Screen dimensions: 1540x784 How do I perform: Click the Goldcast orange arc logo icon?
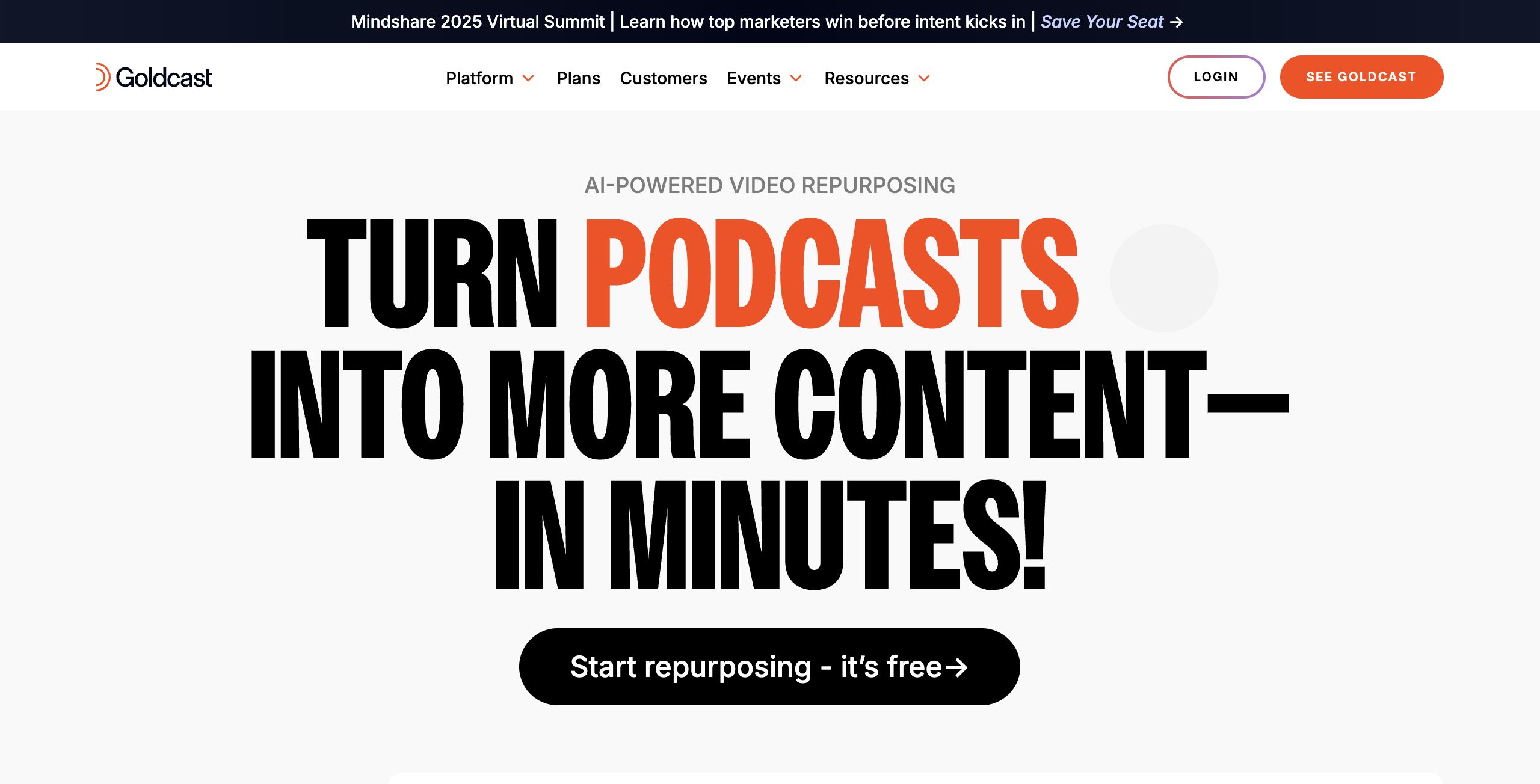pos(103,77)
